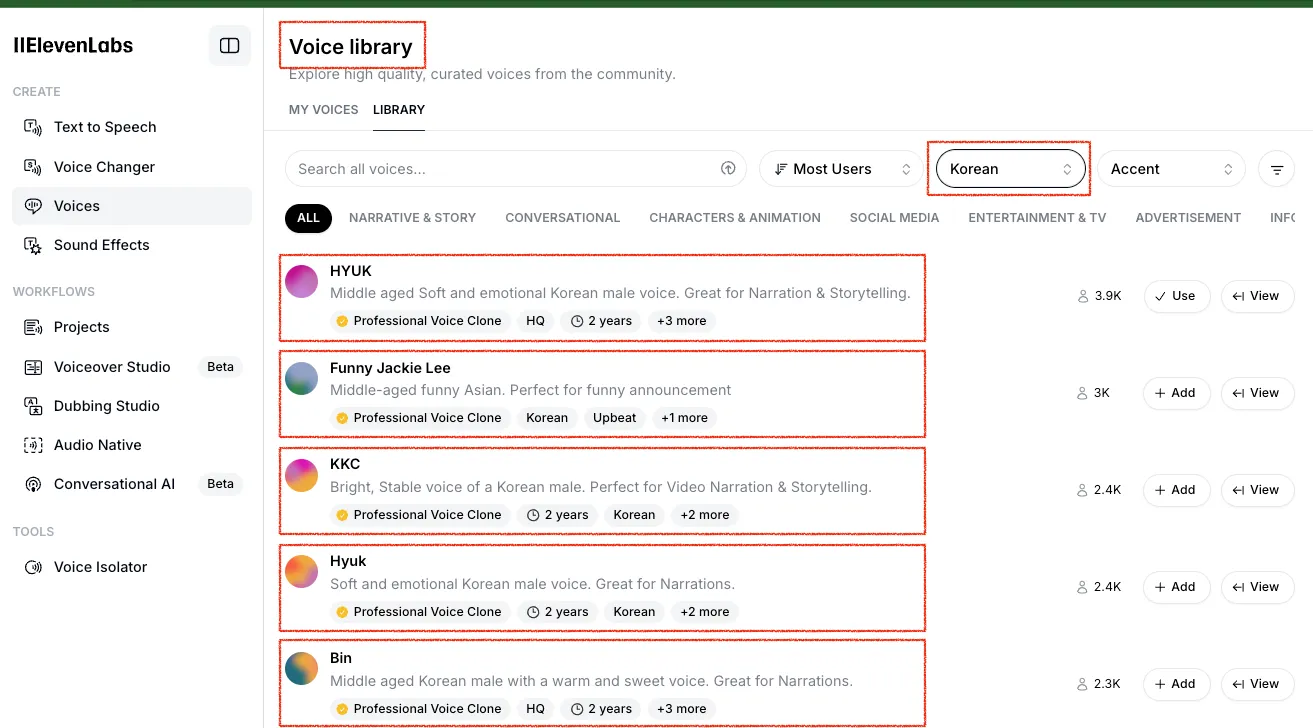The height and width of the screenshot is (728, 1313).
Task: Open Dubbing Studio page
Action: (x=132, y=406)
